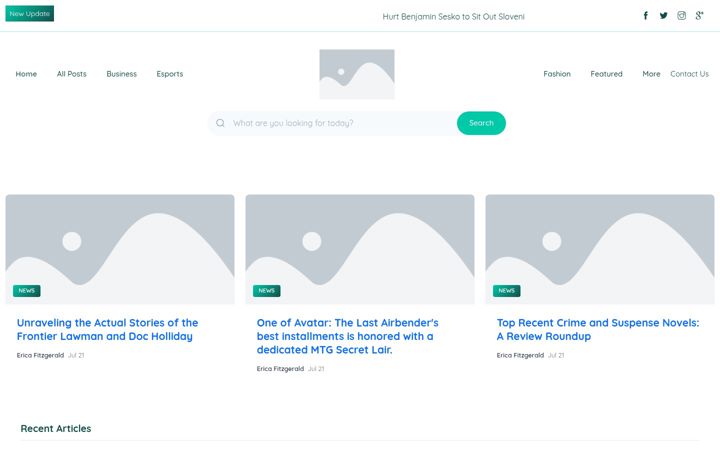The width and height of the screenshot is (720, 450).
Task: Click the Avatar article thumbnail image
Action: (x=360, y=249)
